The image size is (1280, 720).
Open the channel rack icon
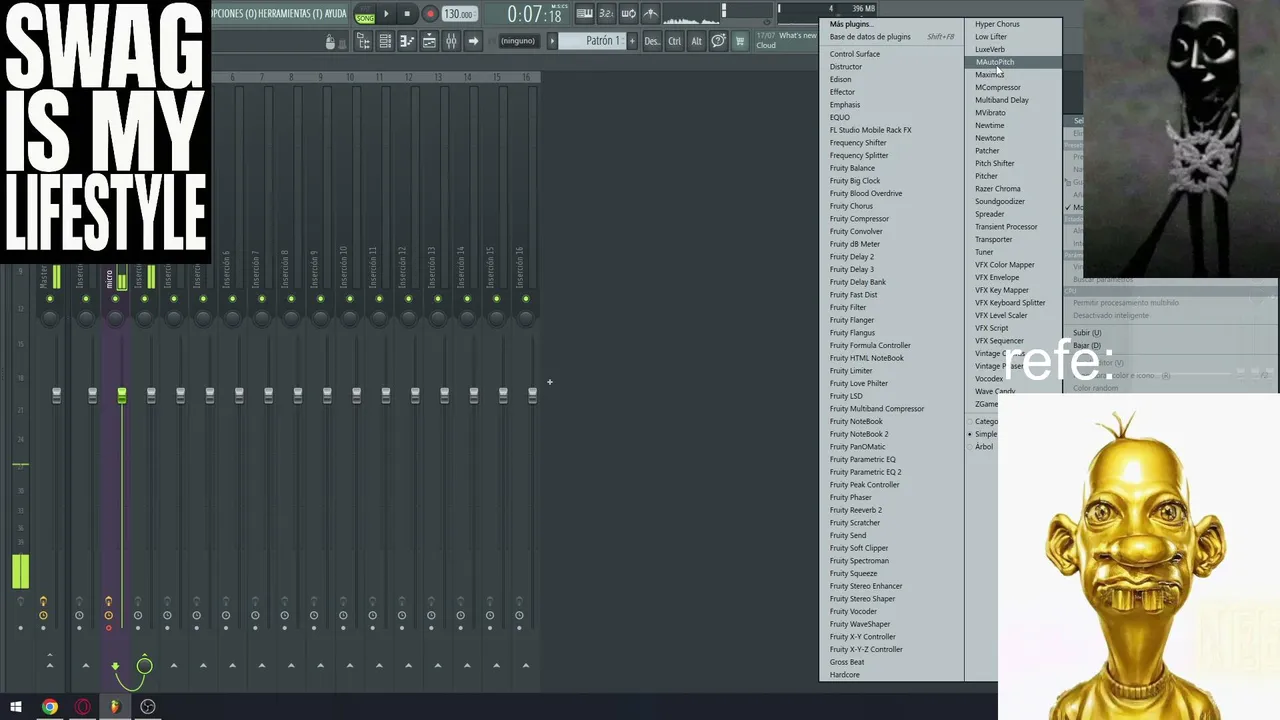385,41
